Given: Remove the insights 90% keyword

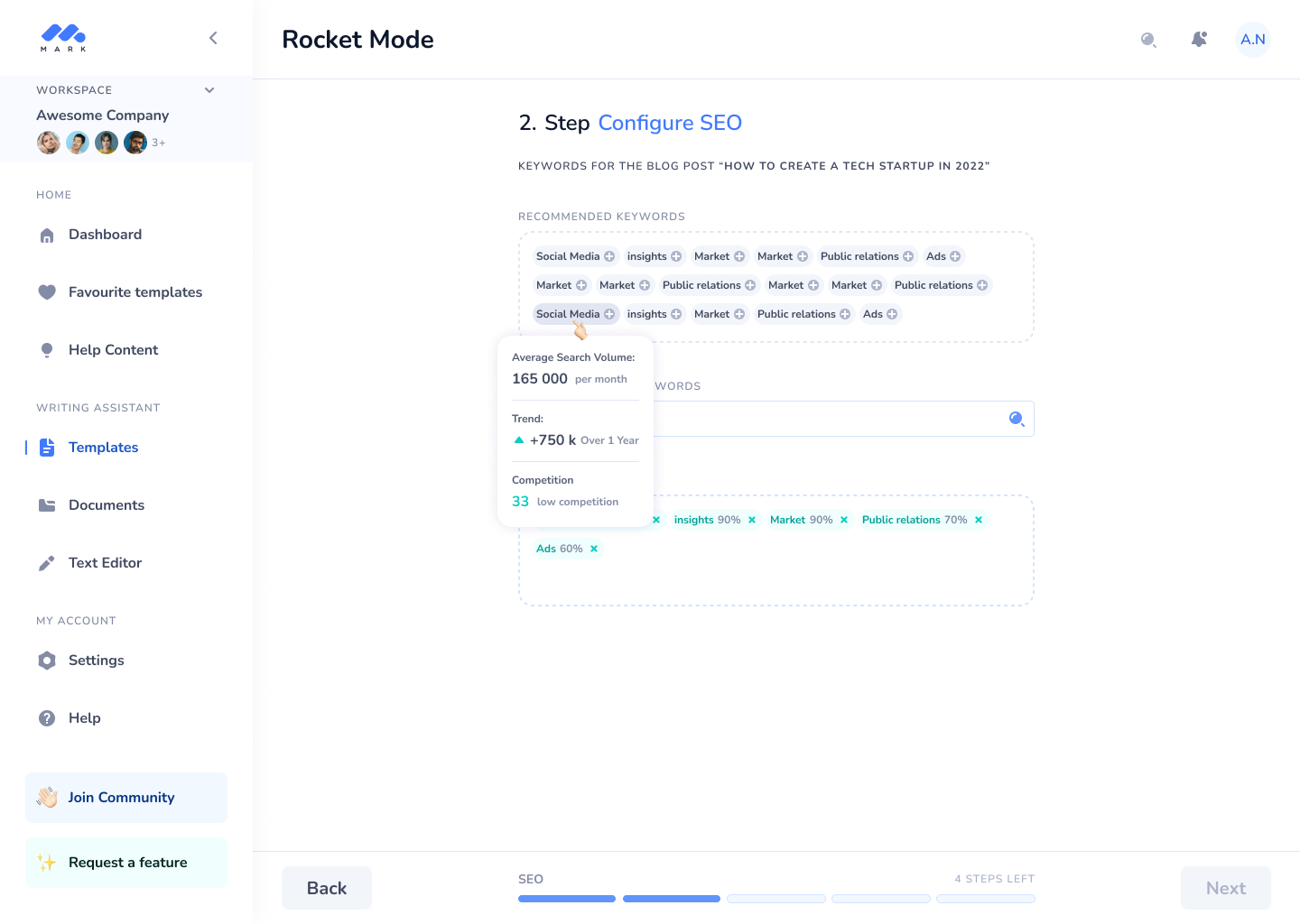Looking at the screenshot, I should 752,520.
